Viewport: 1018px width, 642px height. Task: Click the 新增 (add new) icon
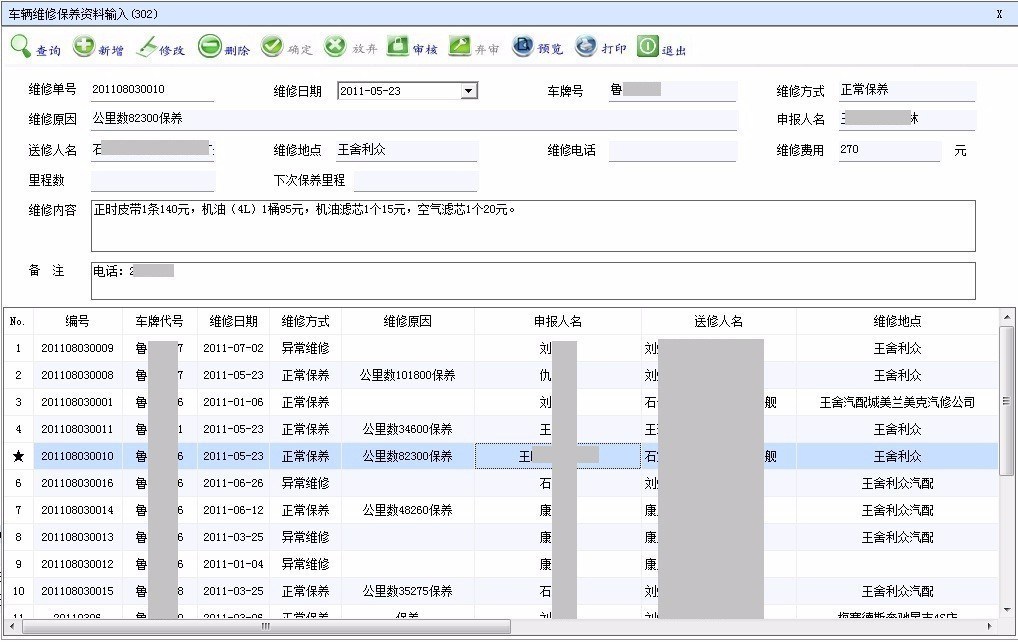pyautogui.click(x=94, y=46)
